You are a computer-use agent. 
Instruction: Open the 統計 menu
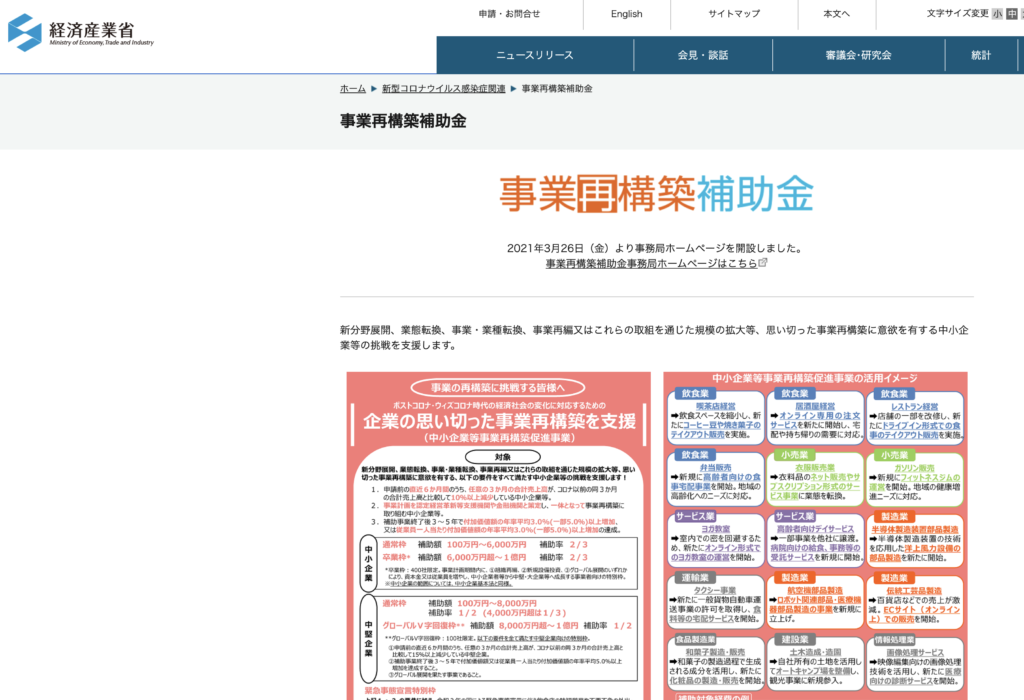click(x=981, y=55)
